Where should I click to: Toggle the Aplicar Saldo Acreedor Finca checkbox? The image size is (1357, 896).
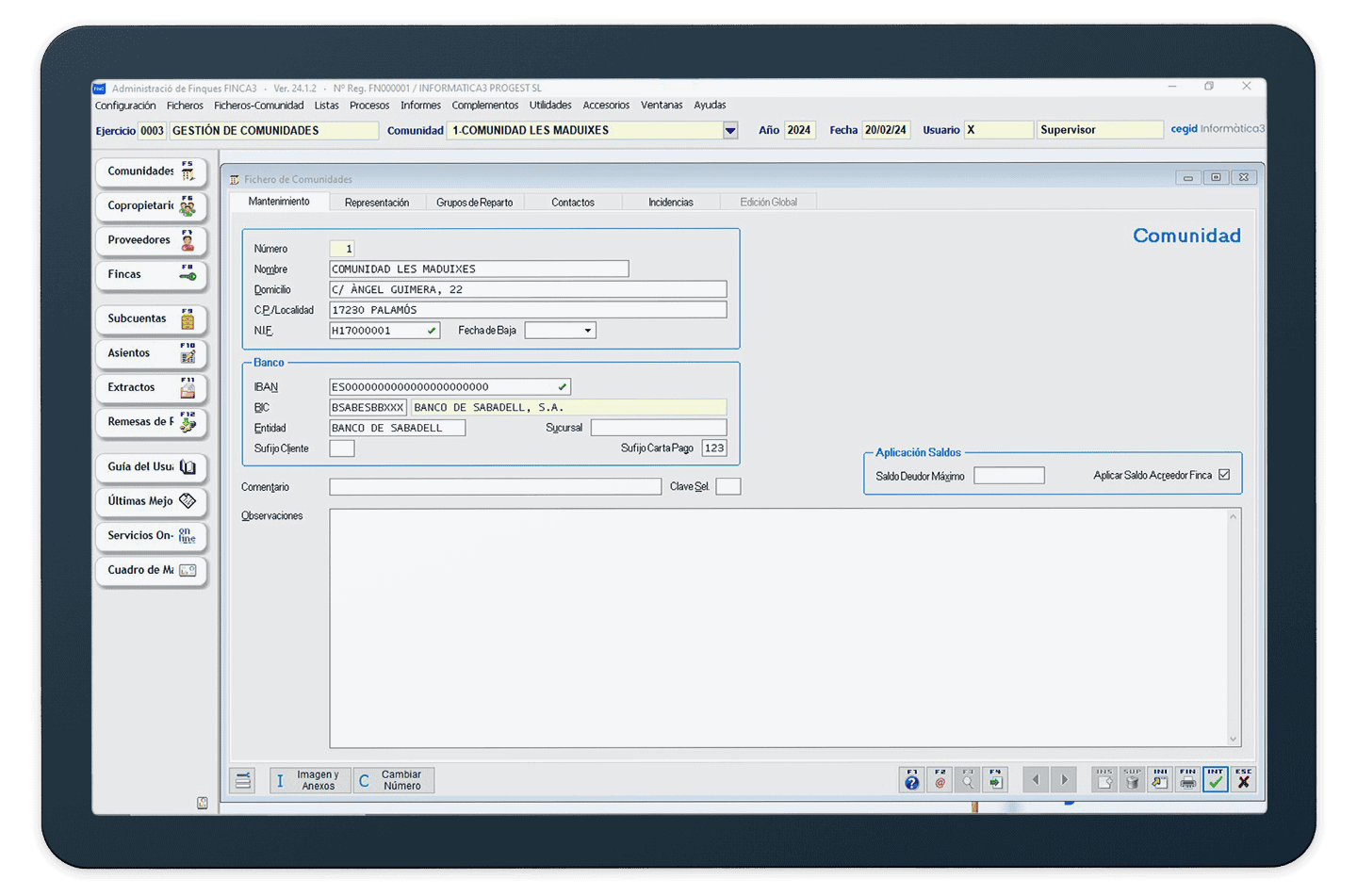[1224, 475]
